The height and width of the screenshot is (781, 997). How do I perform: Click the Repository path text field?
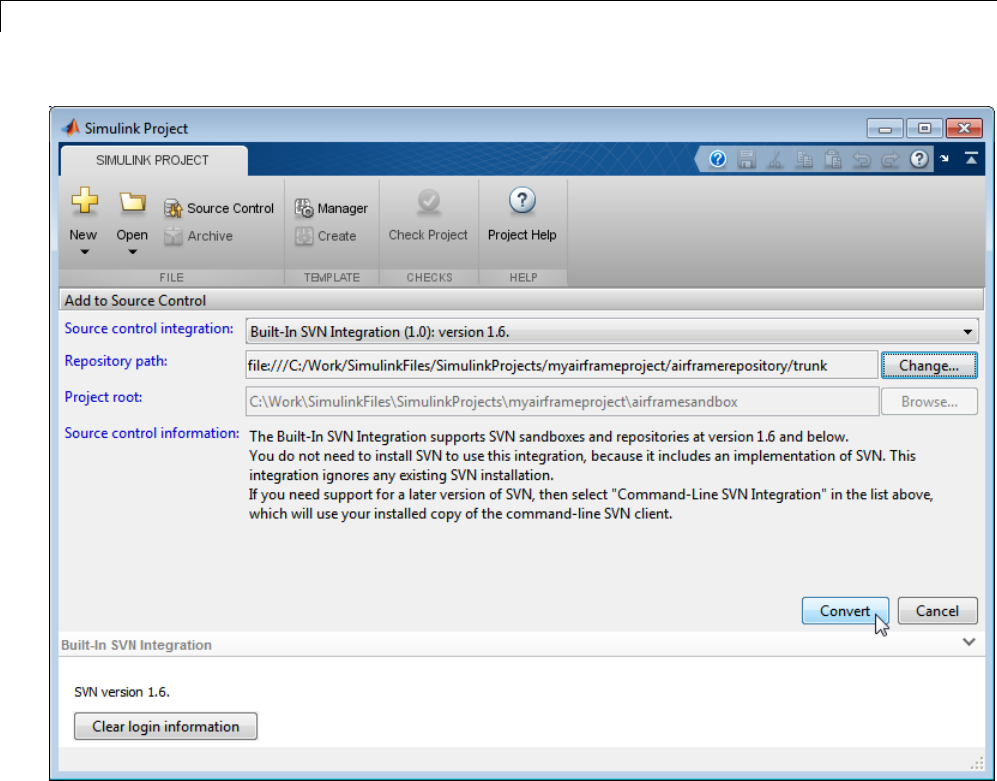pos(561,366)
